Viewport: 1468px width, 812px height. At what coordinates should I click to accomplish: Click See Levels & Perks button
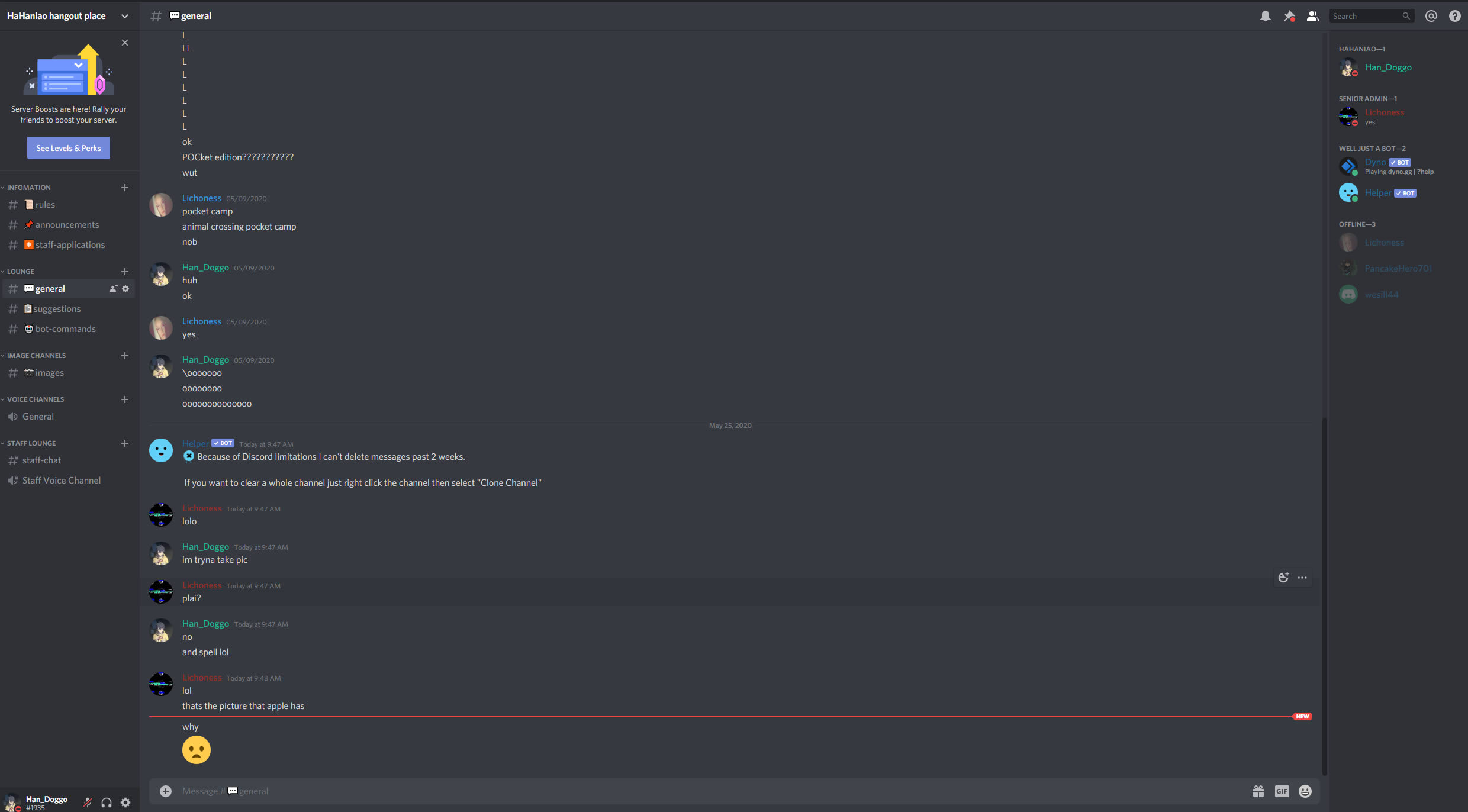pos(69,148)
